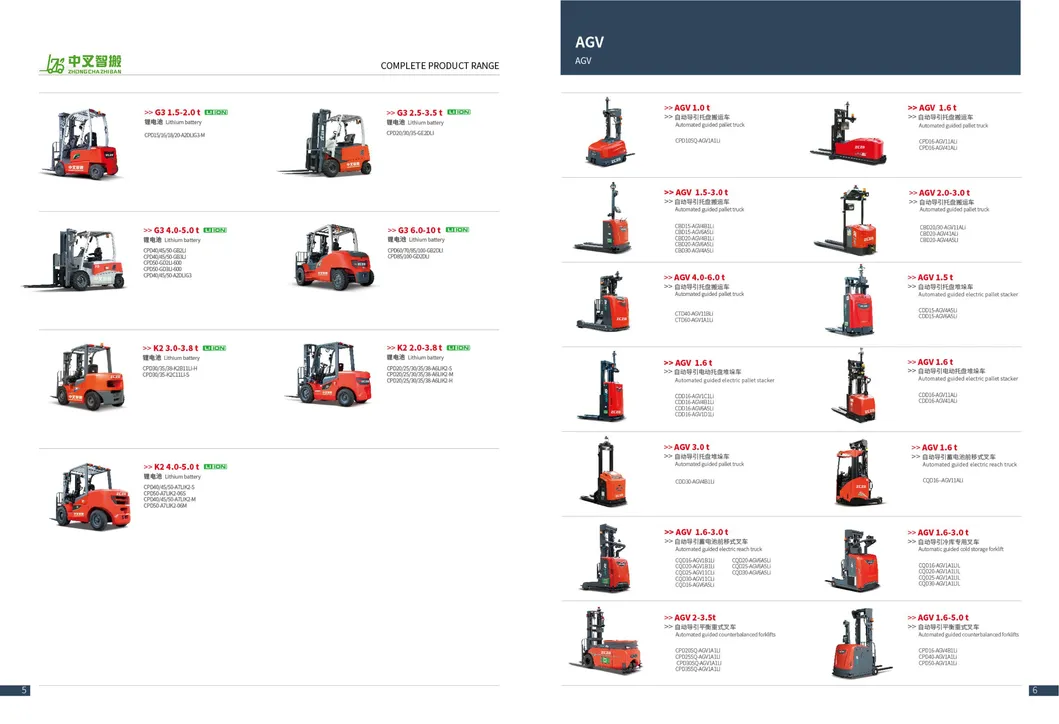This screenshot has width=1059, height=724.
Task: Expand the chevron before AGV 1.0 t heading
Action: point(666,107)
